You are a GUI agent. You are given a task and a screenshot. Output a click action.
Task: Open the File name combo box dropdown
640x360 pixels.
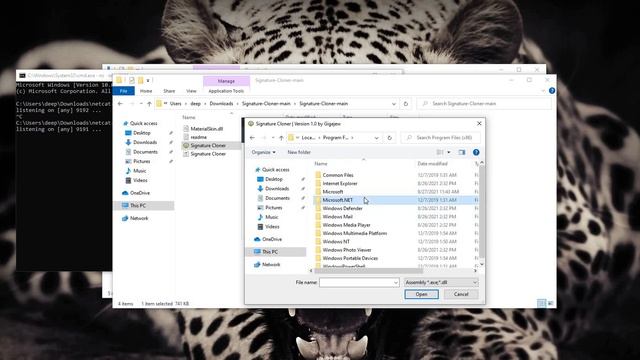[x=396, y=282]
